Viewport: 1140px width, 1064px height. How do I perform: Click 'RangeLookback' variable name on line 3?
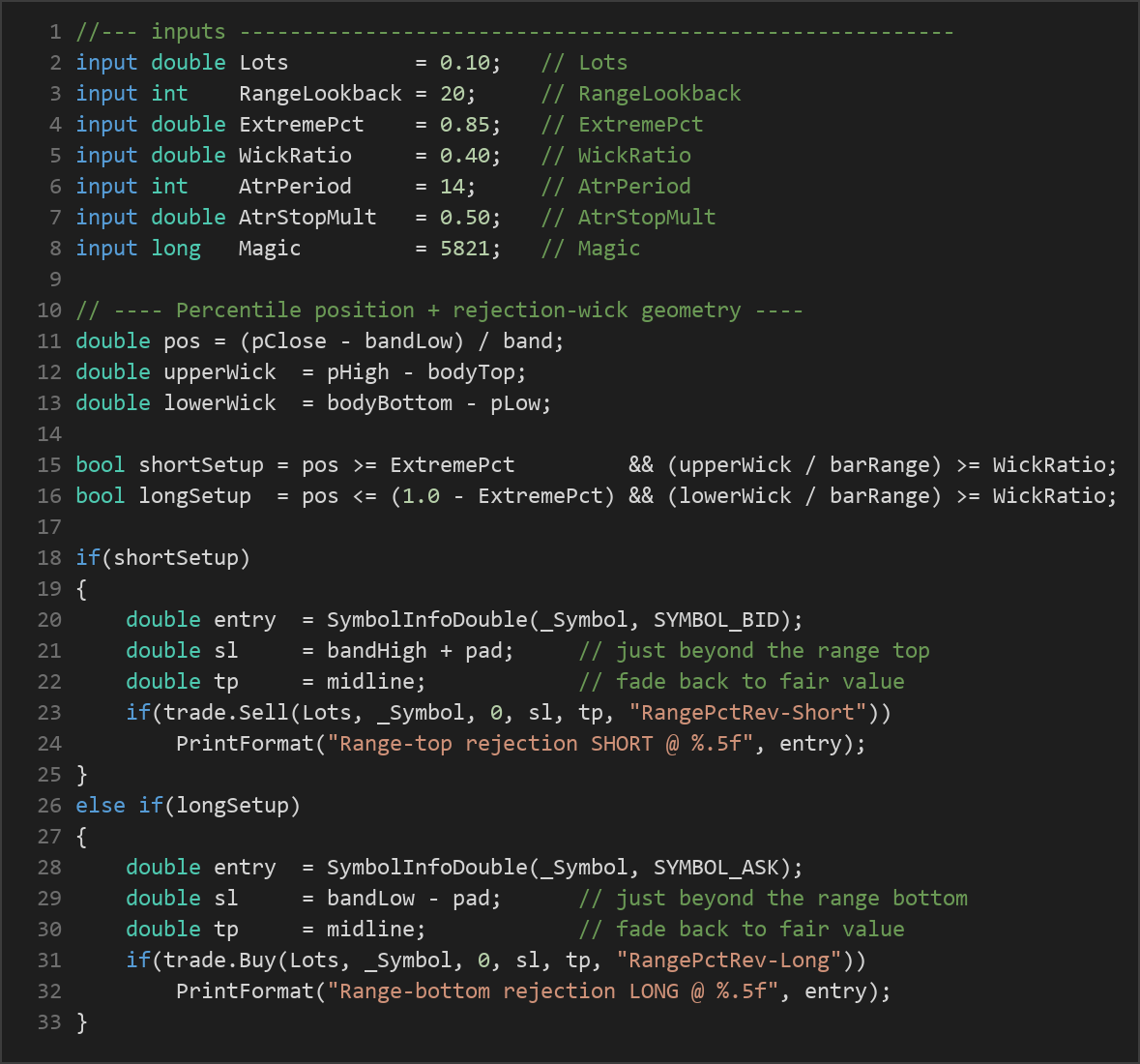tap(321, 94)
